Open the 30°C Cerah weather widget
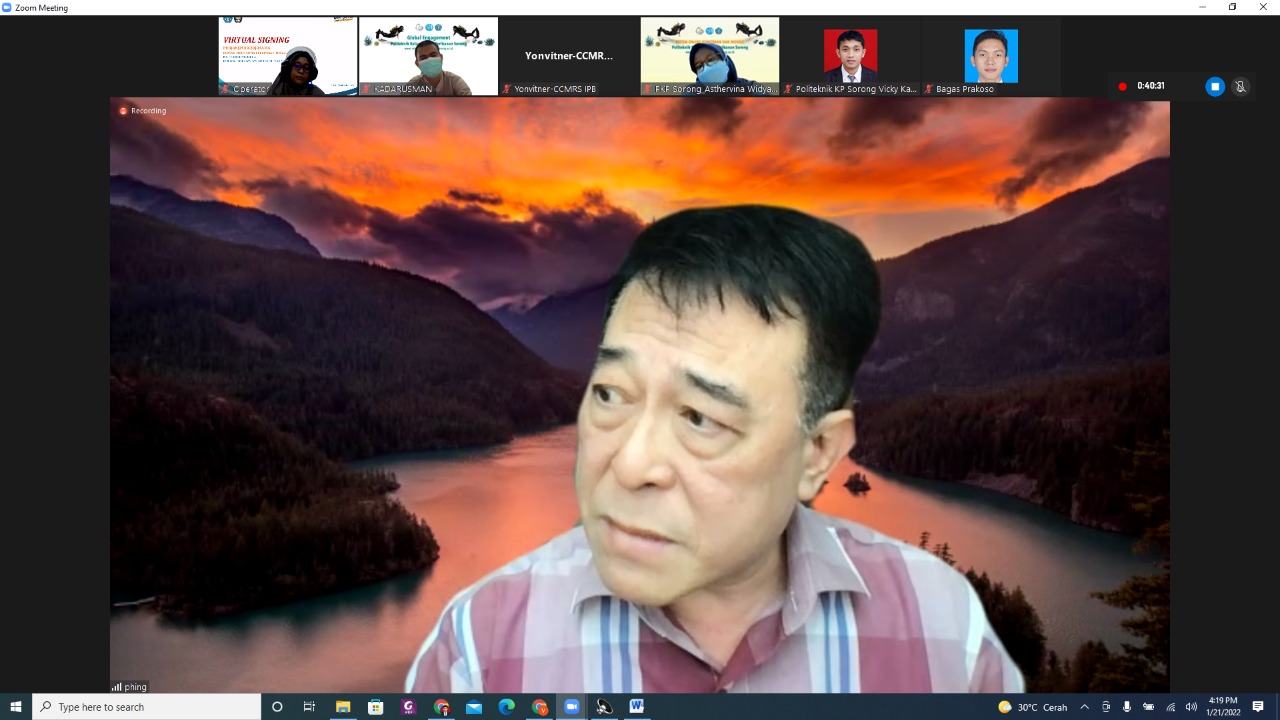This screenshot has width=1280, height=720. point(1032,707)
